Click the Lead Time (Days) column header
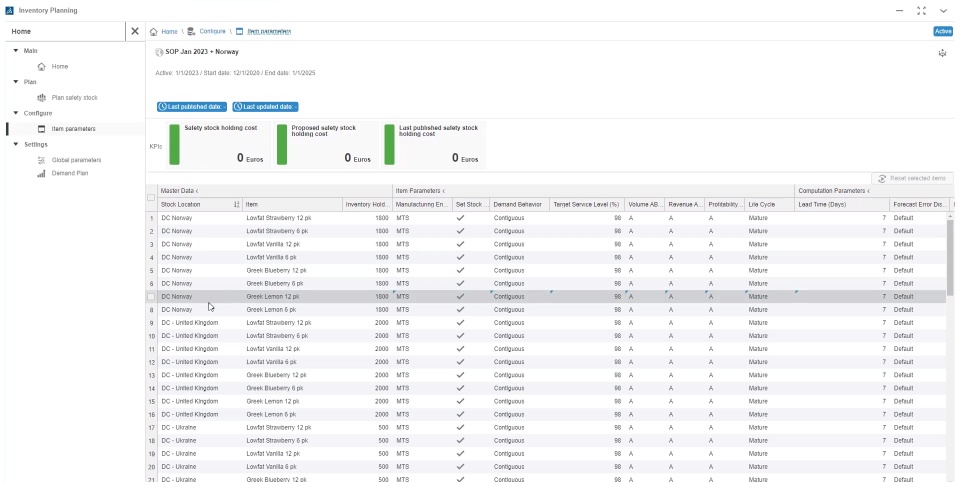Screen dimensions: 960x482 [842, 205]
